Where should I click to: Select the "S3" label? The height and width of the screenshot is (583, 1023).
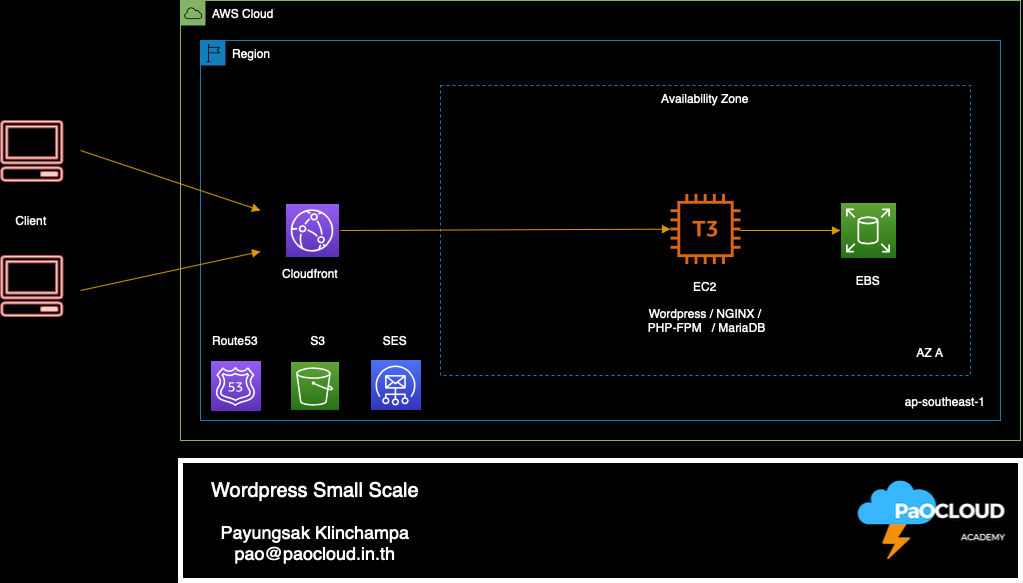(x=318, y=340)
